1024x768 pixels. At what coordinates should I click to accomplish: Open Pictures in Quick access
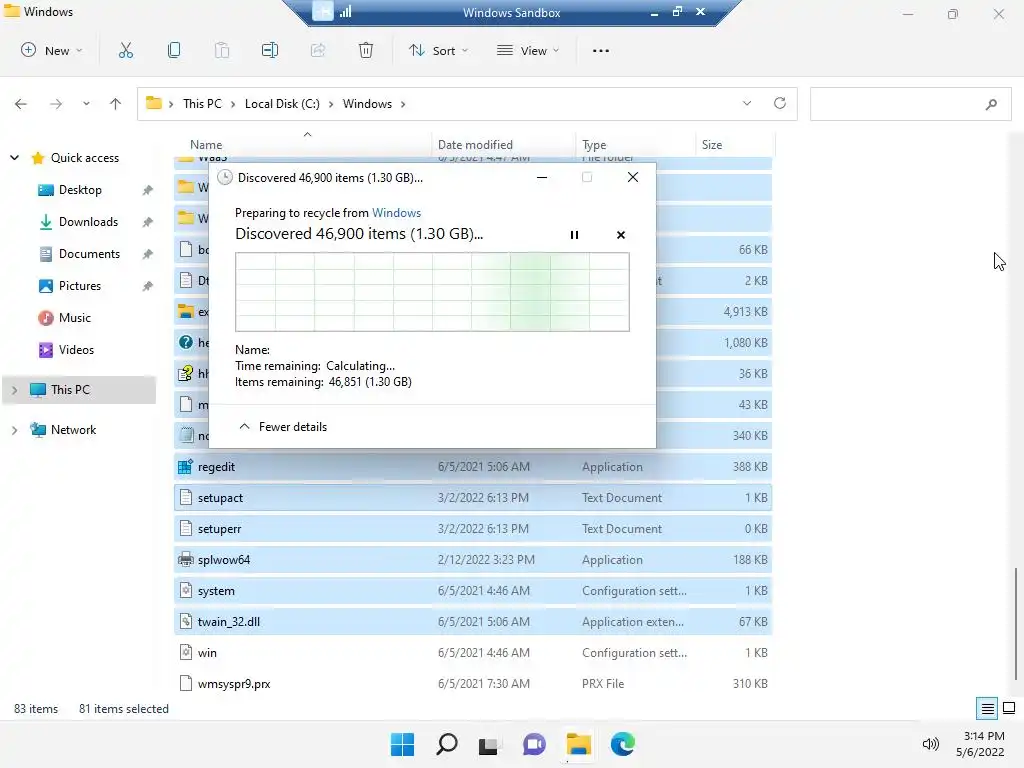(80, 286)
